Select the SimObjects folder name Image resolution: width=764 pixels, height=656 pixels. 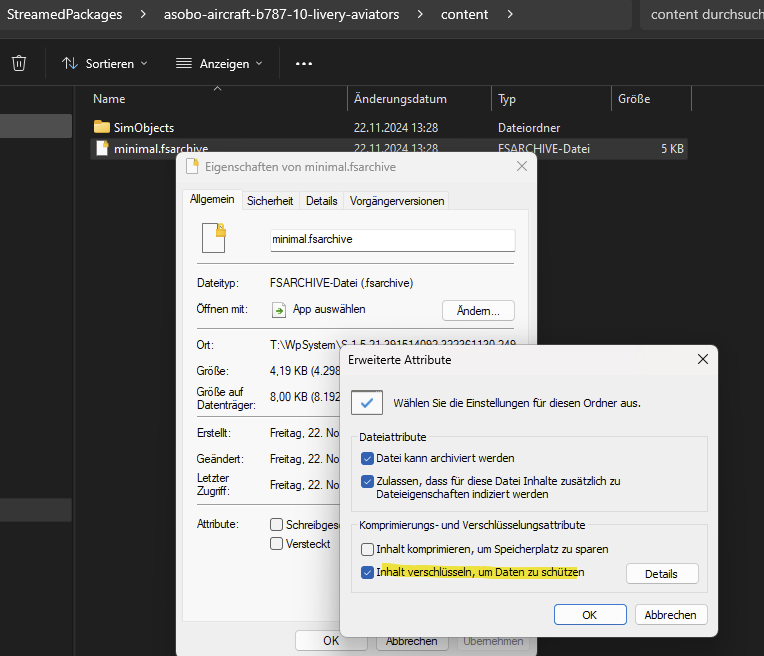(x=144, y=127)
